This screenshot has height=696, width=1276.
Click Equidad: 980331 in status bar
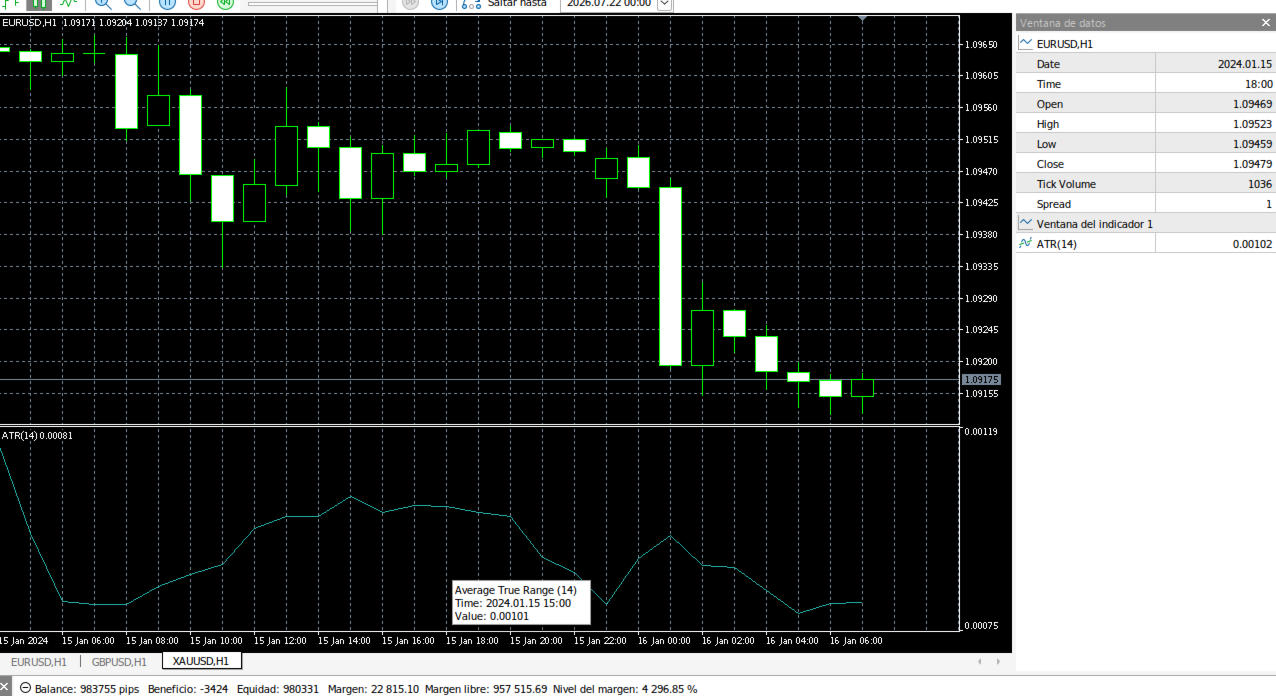pos(279,689)
